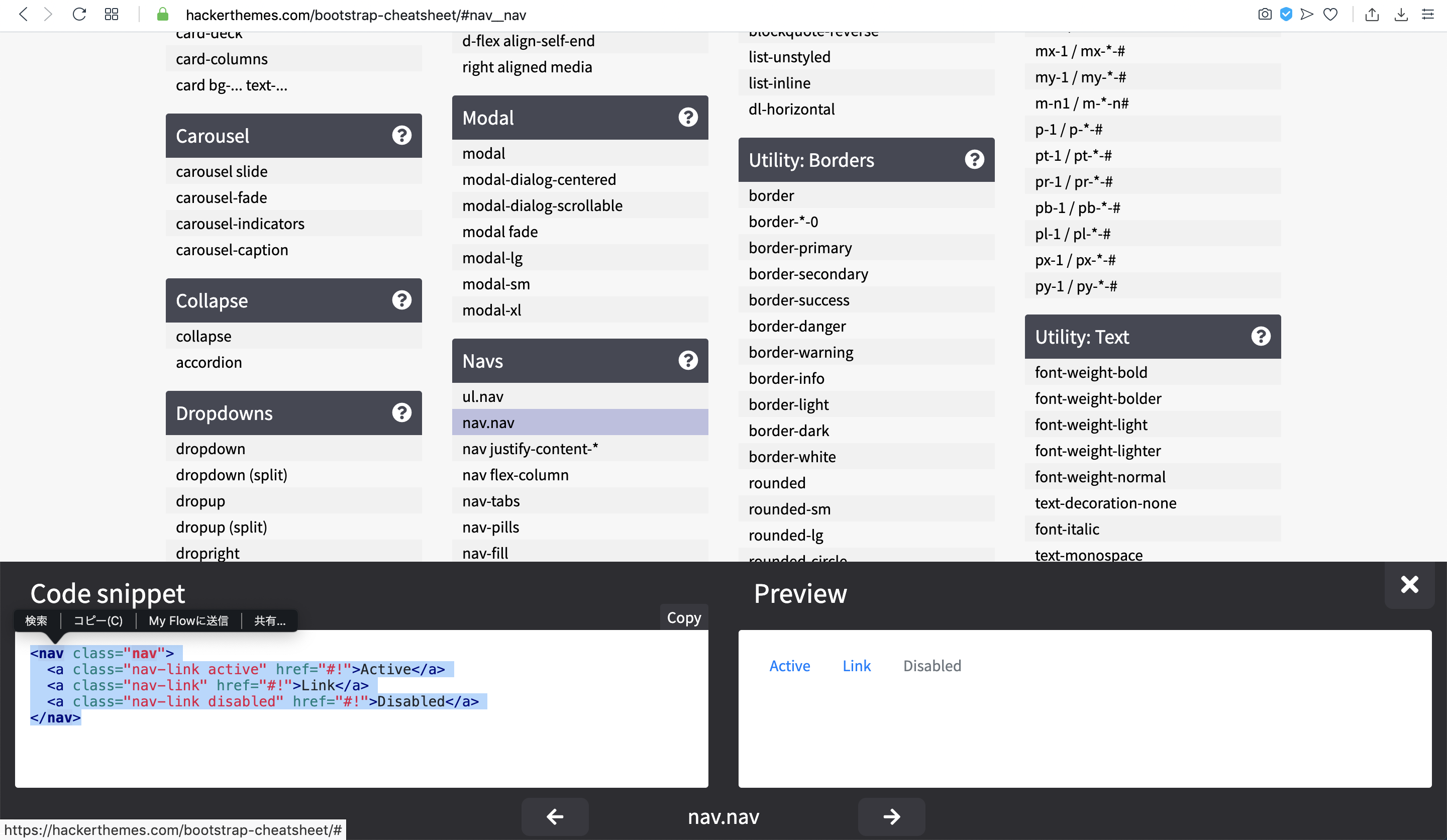Advance to the next snippet with right arrow
Screen dimensions: 1447x840
pyautogui.click(x=891, y=816)
